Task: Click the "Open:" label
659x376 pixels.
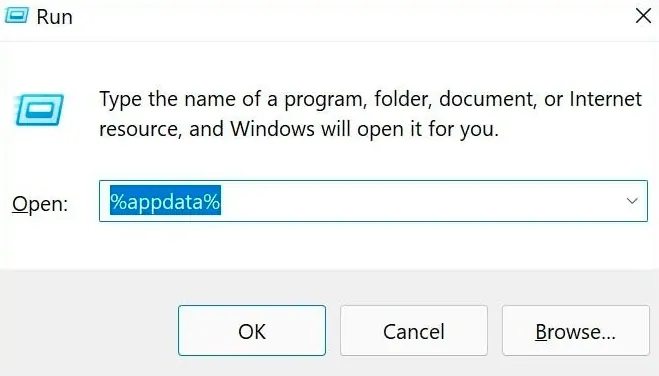Action: point(40,204)
